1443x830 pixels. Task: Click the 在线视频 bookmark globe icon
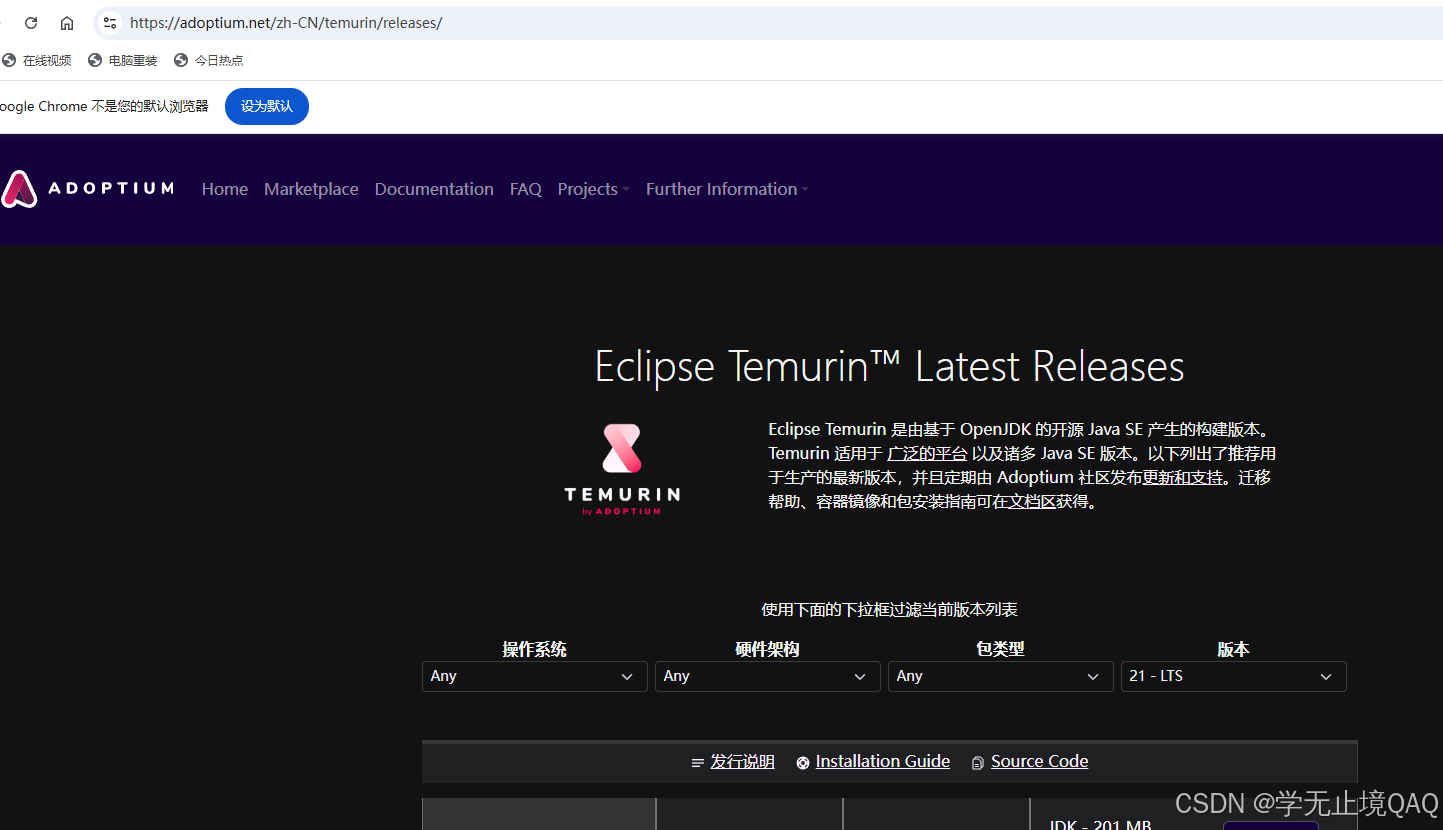(9, 60)
